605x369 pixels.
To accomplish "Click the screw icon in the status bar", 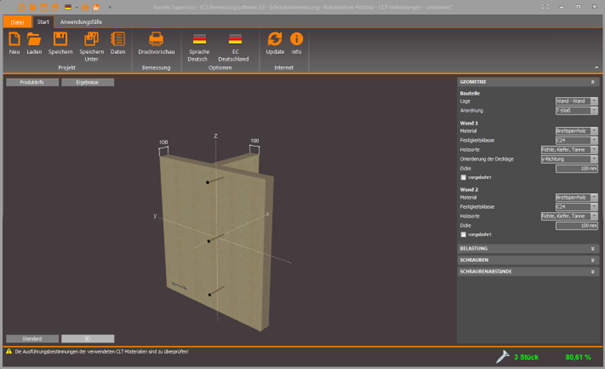I will (503, 356).
